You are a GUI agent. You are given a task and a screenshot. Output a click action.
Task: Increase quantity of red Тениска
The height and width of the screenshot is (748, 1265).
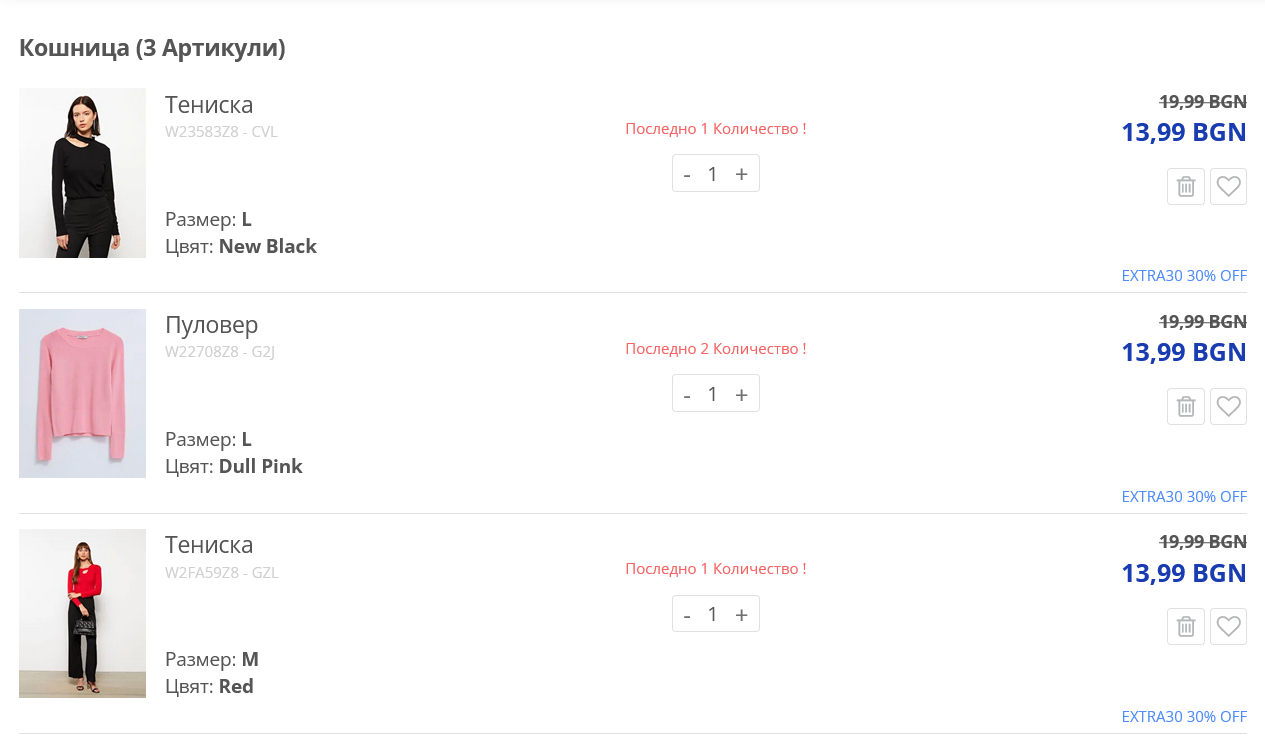point(741,614)
